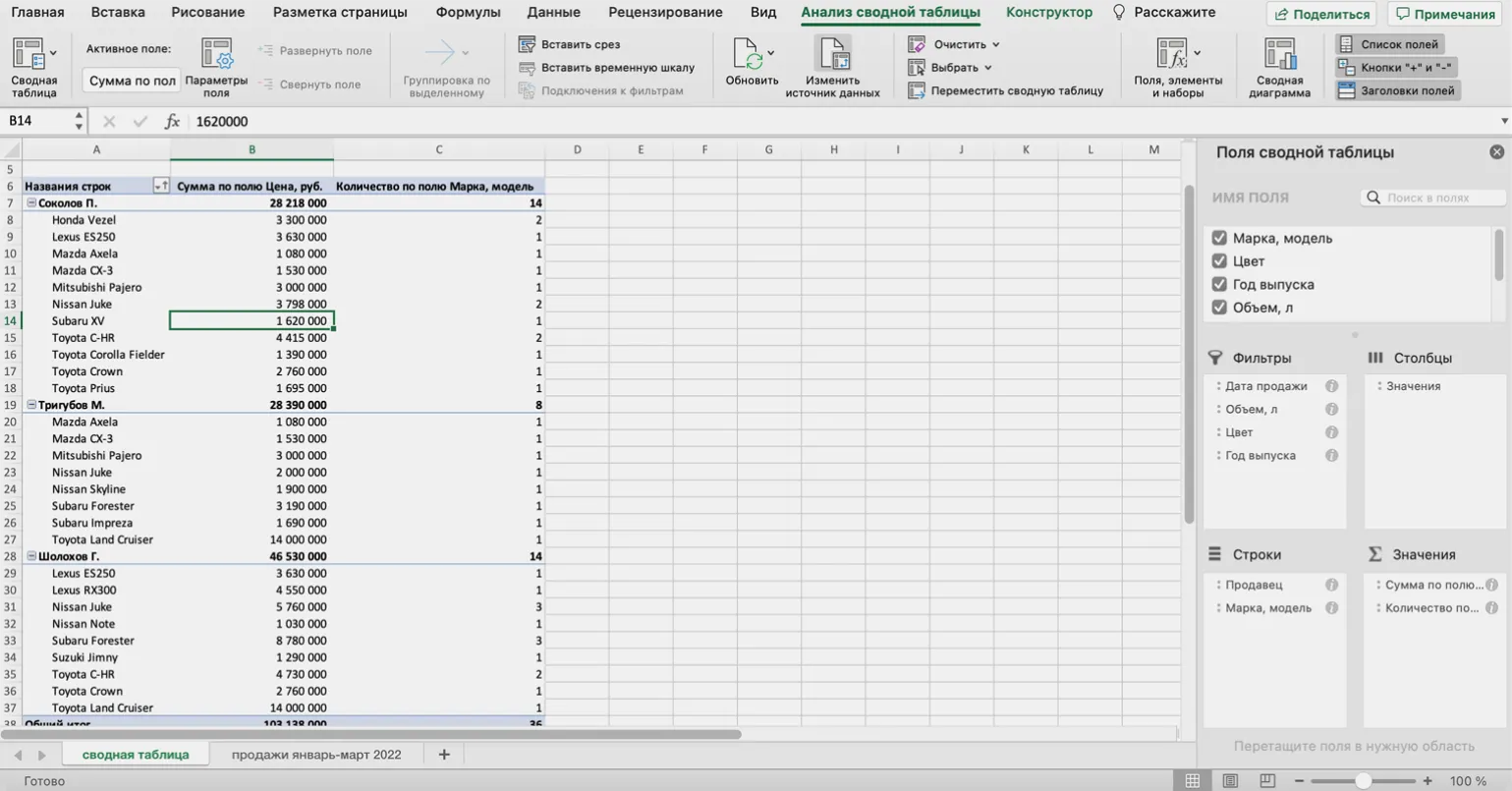This screenshot has height=791, width=1512.
Task: Click the zoom slider handle
Action: coord(1363,781)
